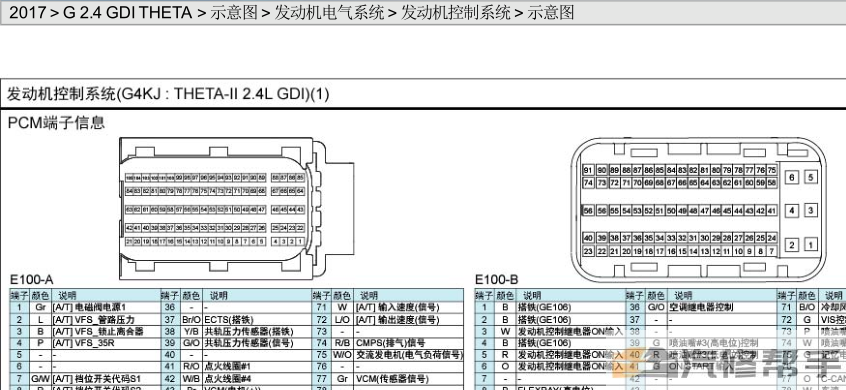Click the W/O color cell in E100-A
846x390 pixels.
(342, 355)
